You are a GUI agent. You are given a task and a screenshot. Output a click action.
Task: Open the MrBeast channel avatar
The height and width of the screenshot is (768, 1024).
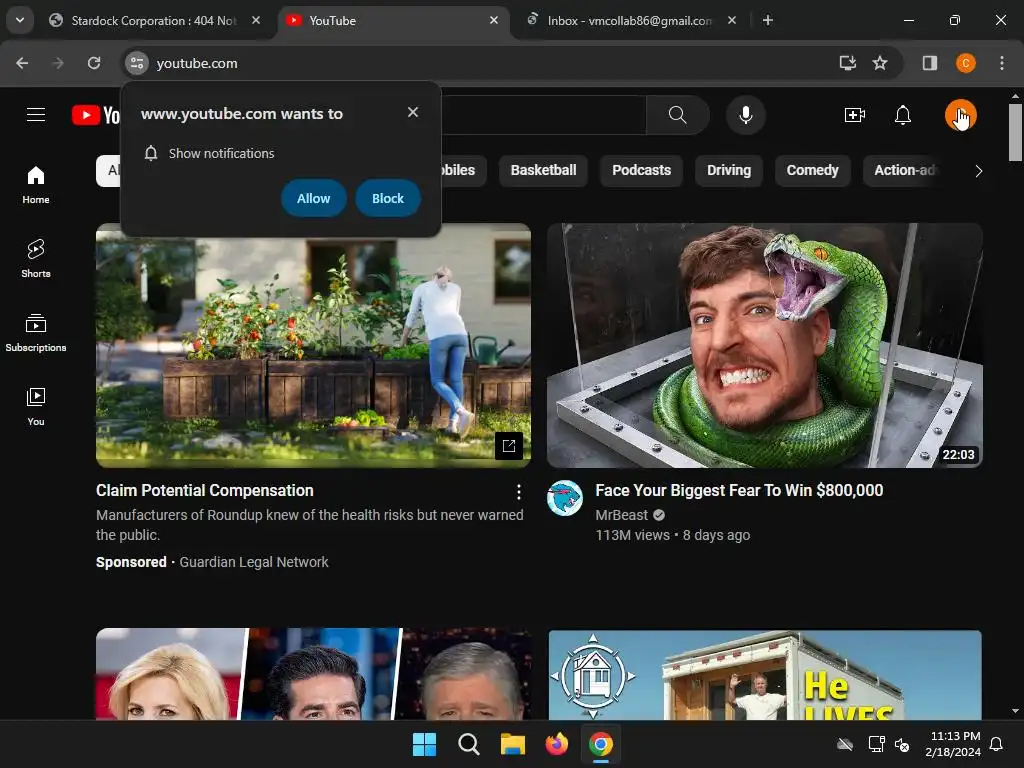565,498
